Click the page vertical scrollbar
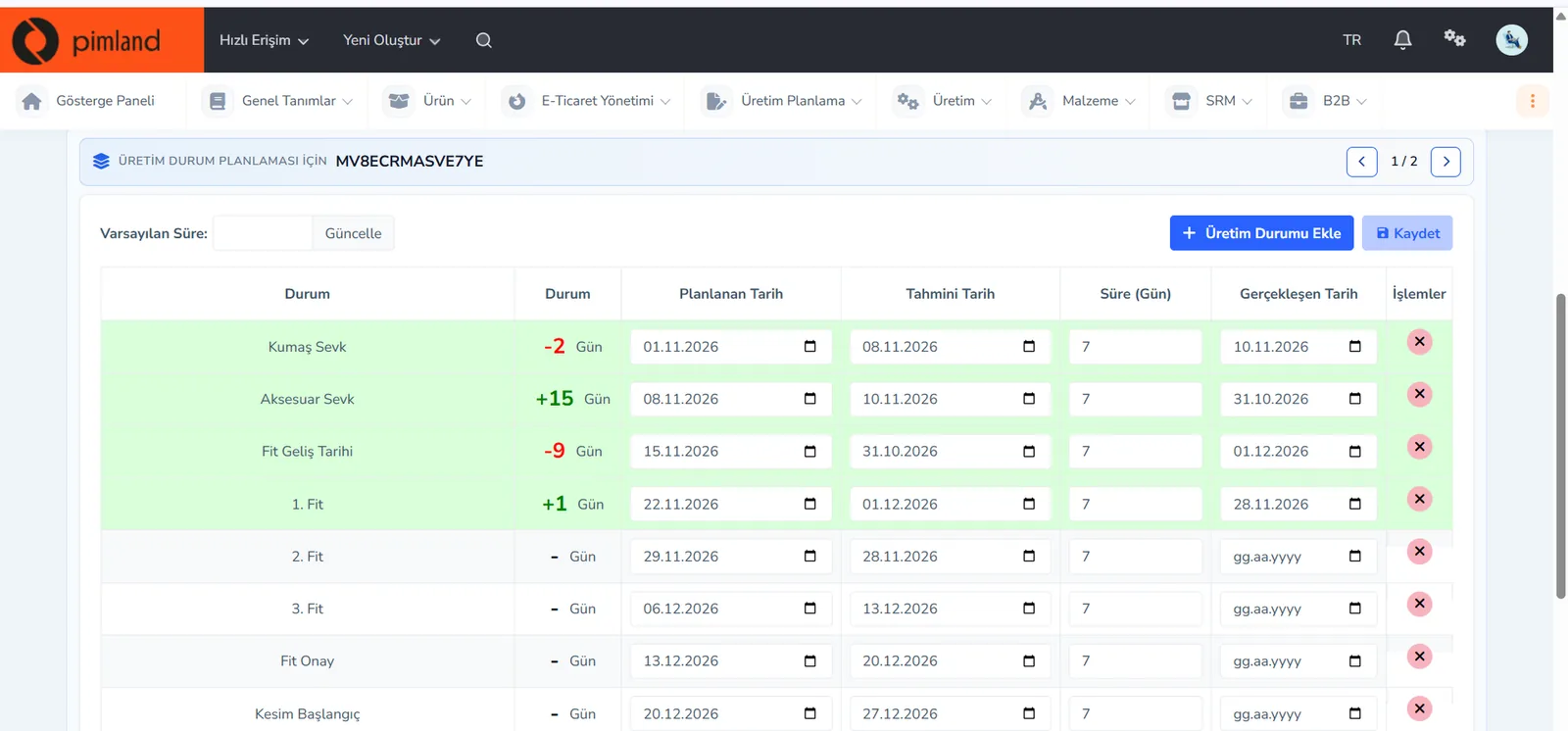Screen dimensions: 1568x731 tap(1561, 446)
